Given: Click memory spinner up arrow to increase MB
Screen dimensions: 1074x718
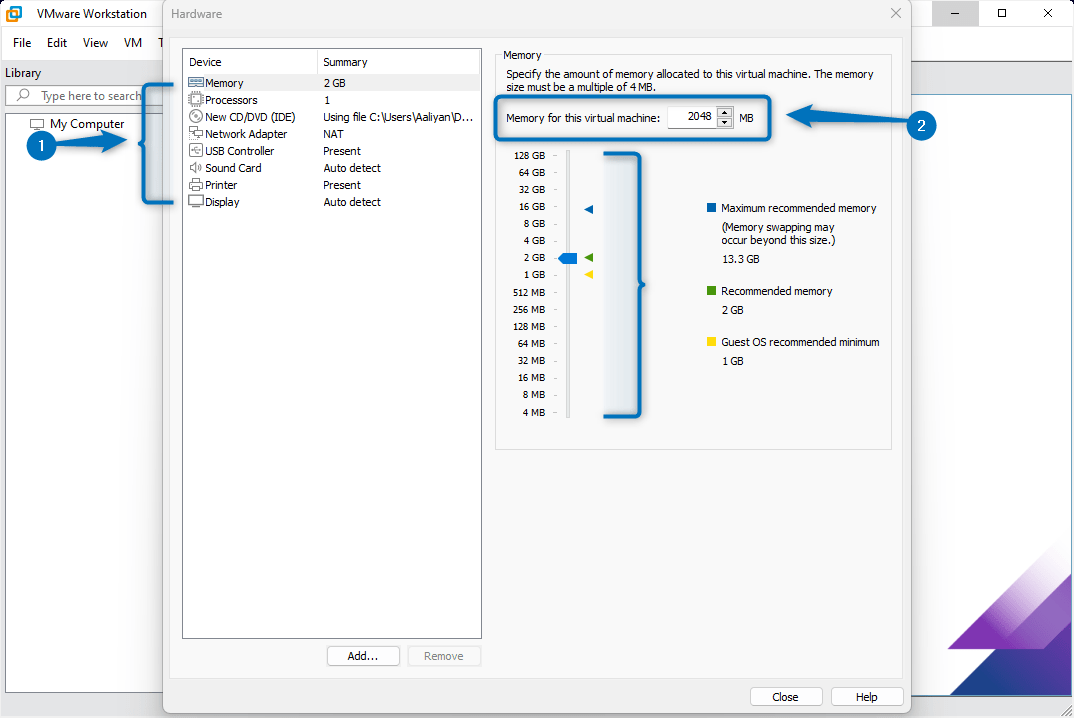Looking at the screenshot, I should 725,112.
